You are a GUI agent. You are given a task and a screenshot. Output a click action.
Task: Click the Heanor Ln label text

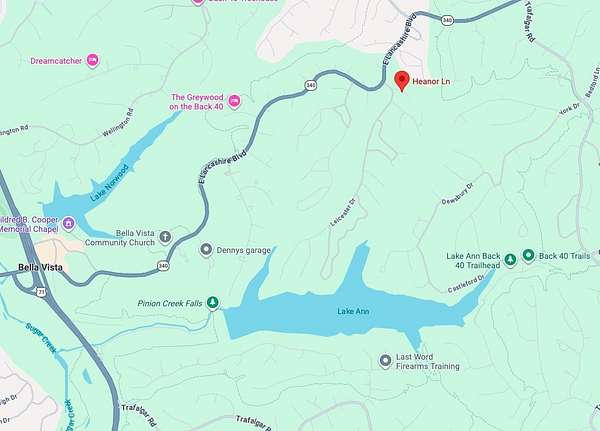pyautogui.click(x=431, y=81)
